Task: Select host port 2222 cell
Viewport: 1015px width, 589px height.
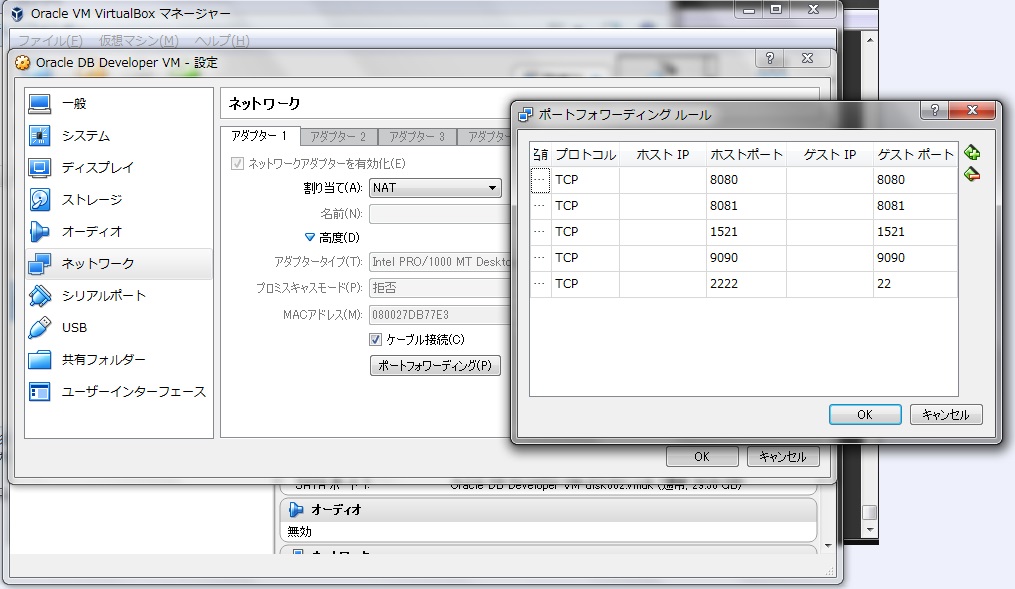Action: [746, 283]
